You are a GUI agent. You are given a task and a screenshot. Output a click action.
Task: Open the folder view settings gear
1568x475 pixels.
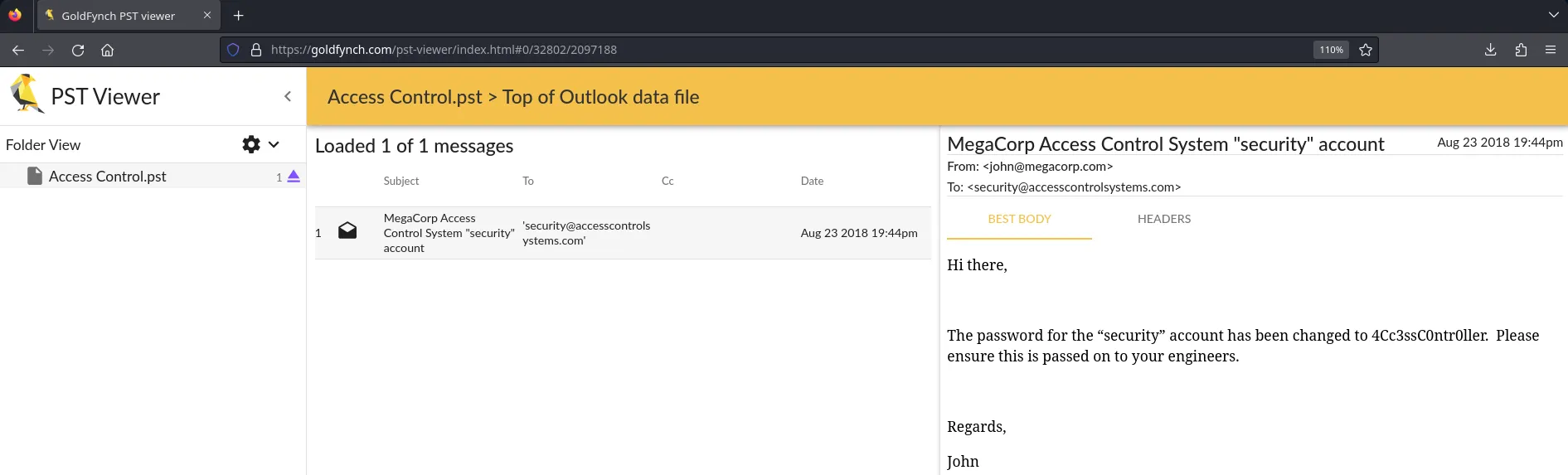250,144
